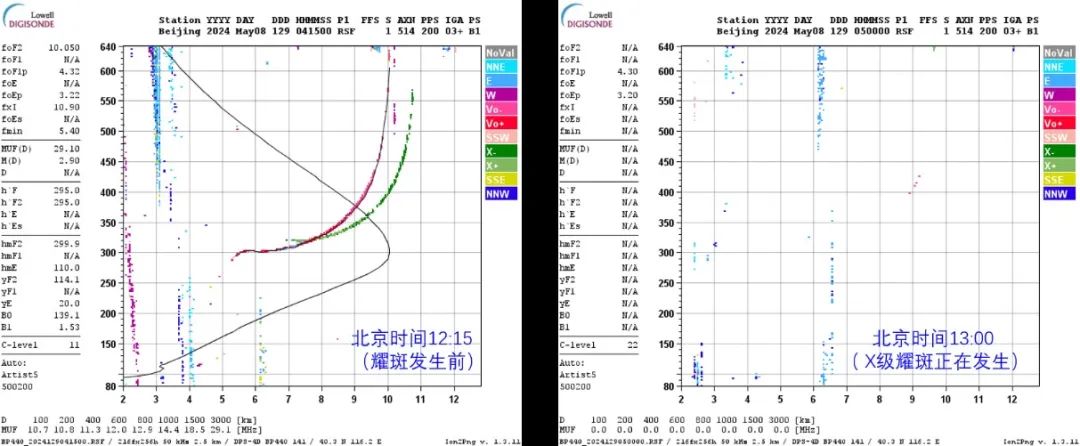Select the NNE legend swatch in the 041500 ionogram
Viewport: 1080px width, 446px height.
(x=501, y=67)
